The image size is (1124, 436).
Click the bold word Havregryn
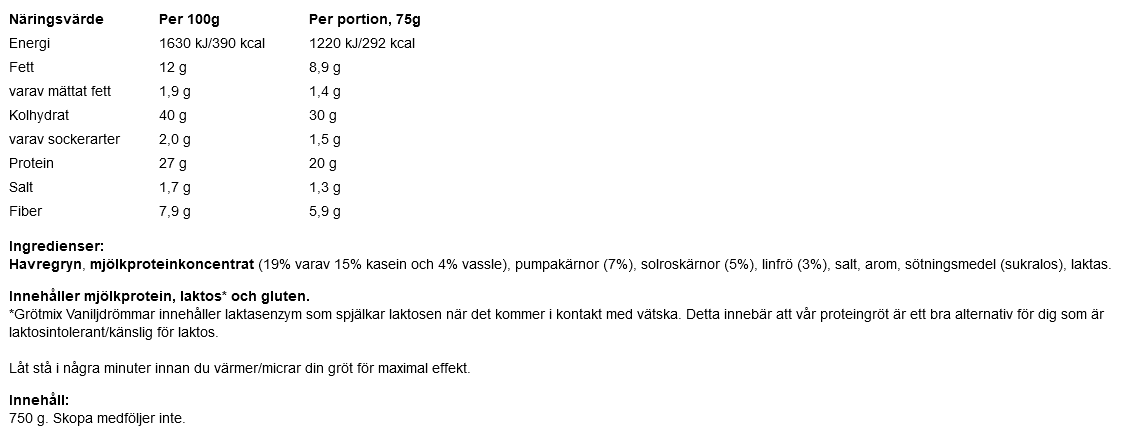point(45,265)
